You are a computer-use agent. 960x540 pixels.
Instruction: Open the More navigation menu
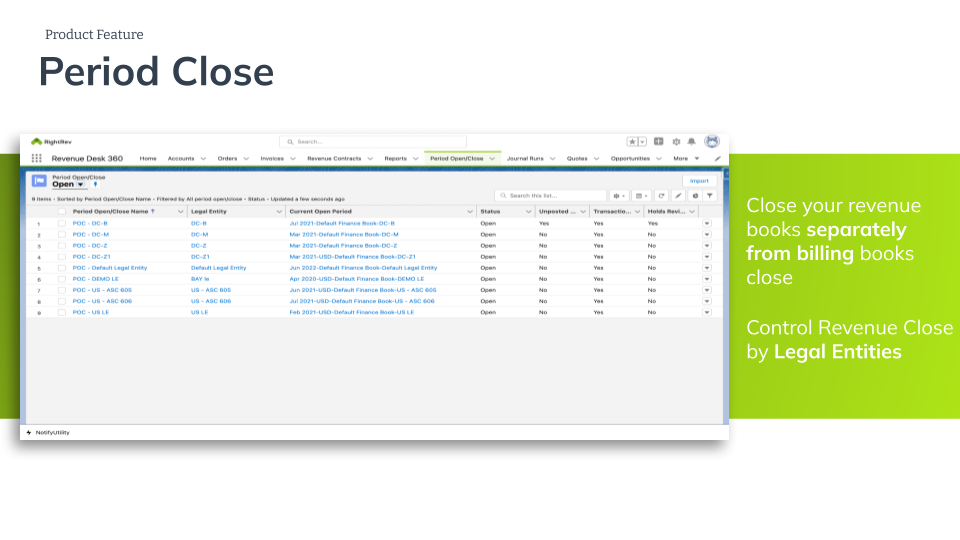pos(686,159)
